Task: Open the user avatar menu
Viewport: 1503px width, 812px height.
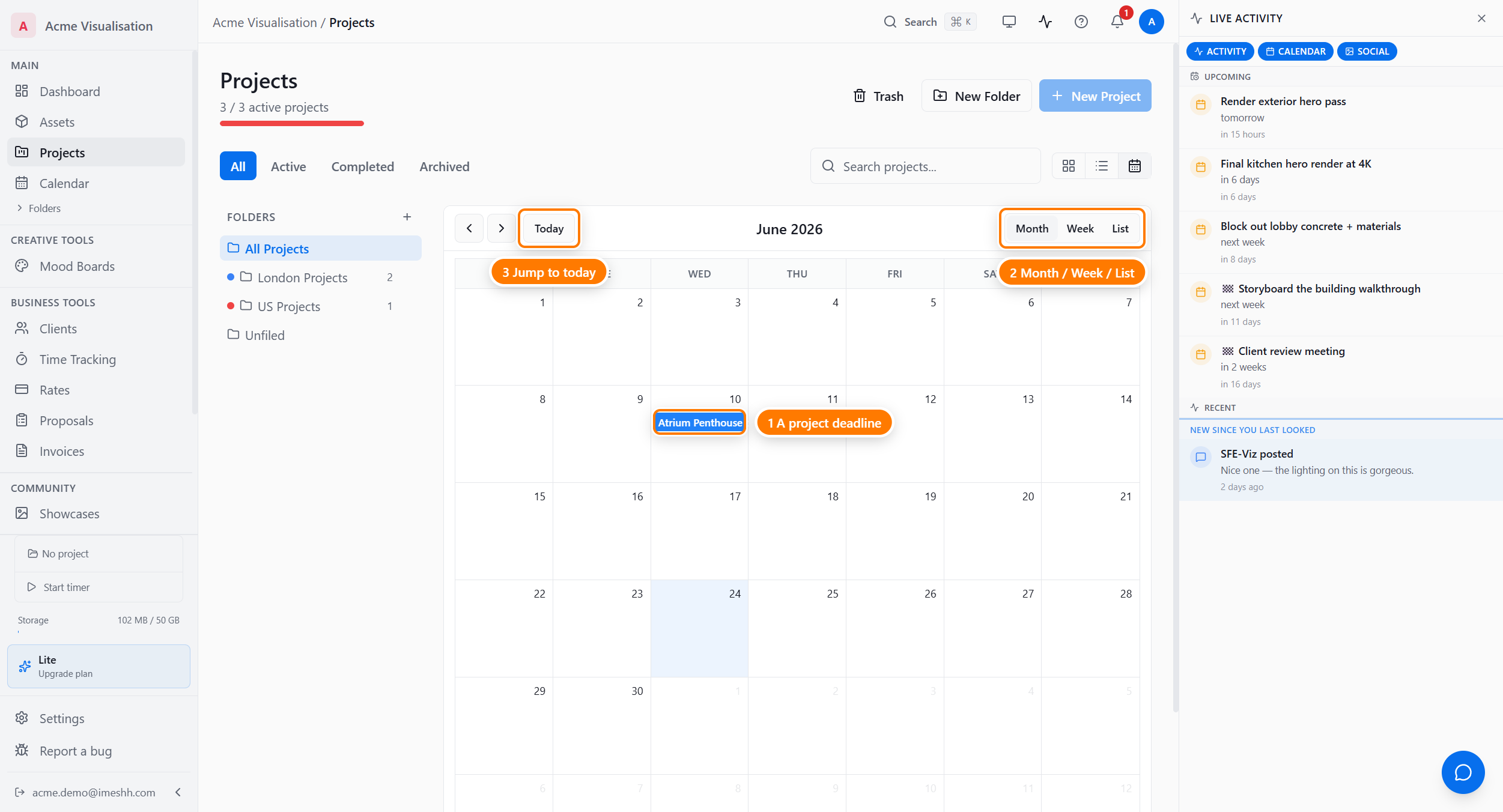Action: coord(1152,22)
